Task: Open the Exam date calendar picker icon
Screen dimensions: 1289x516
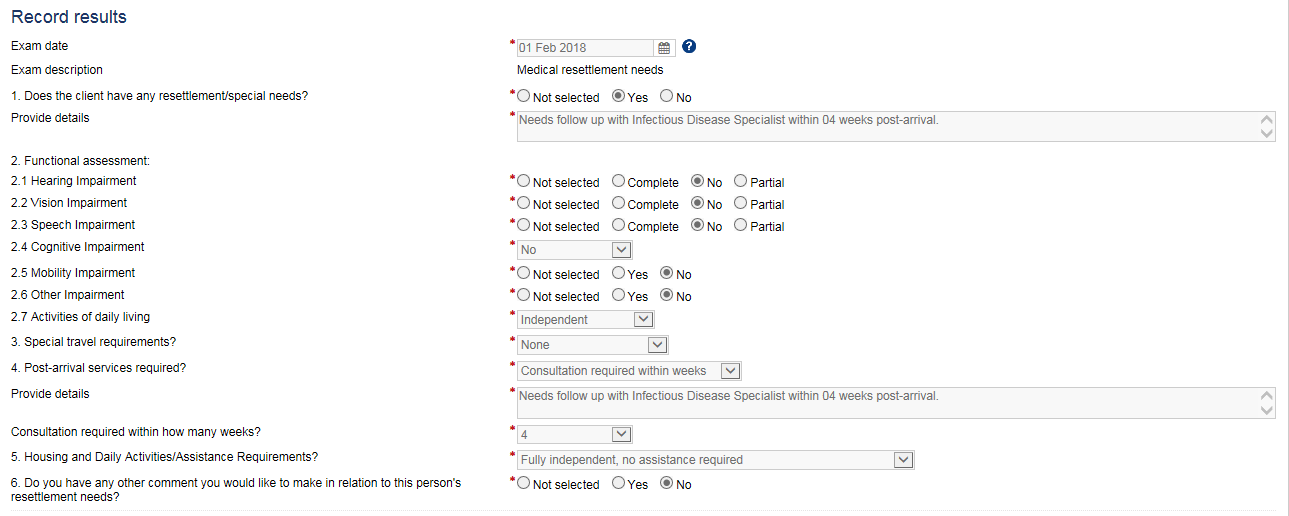Action: pos(664,48)
